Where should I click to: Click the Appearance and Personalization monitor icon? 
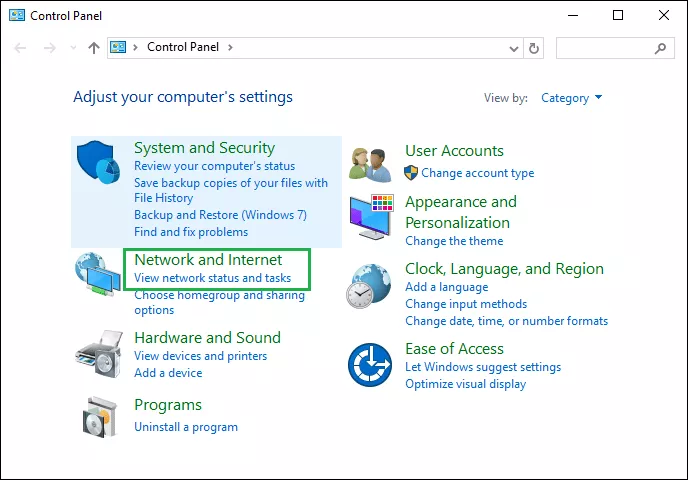pos(372,217)
